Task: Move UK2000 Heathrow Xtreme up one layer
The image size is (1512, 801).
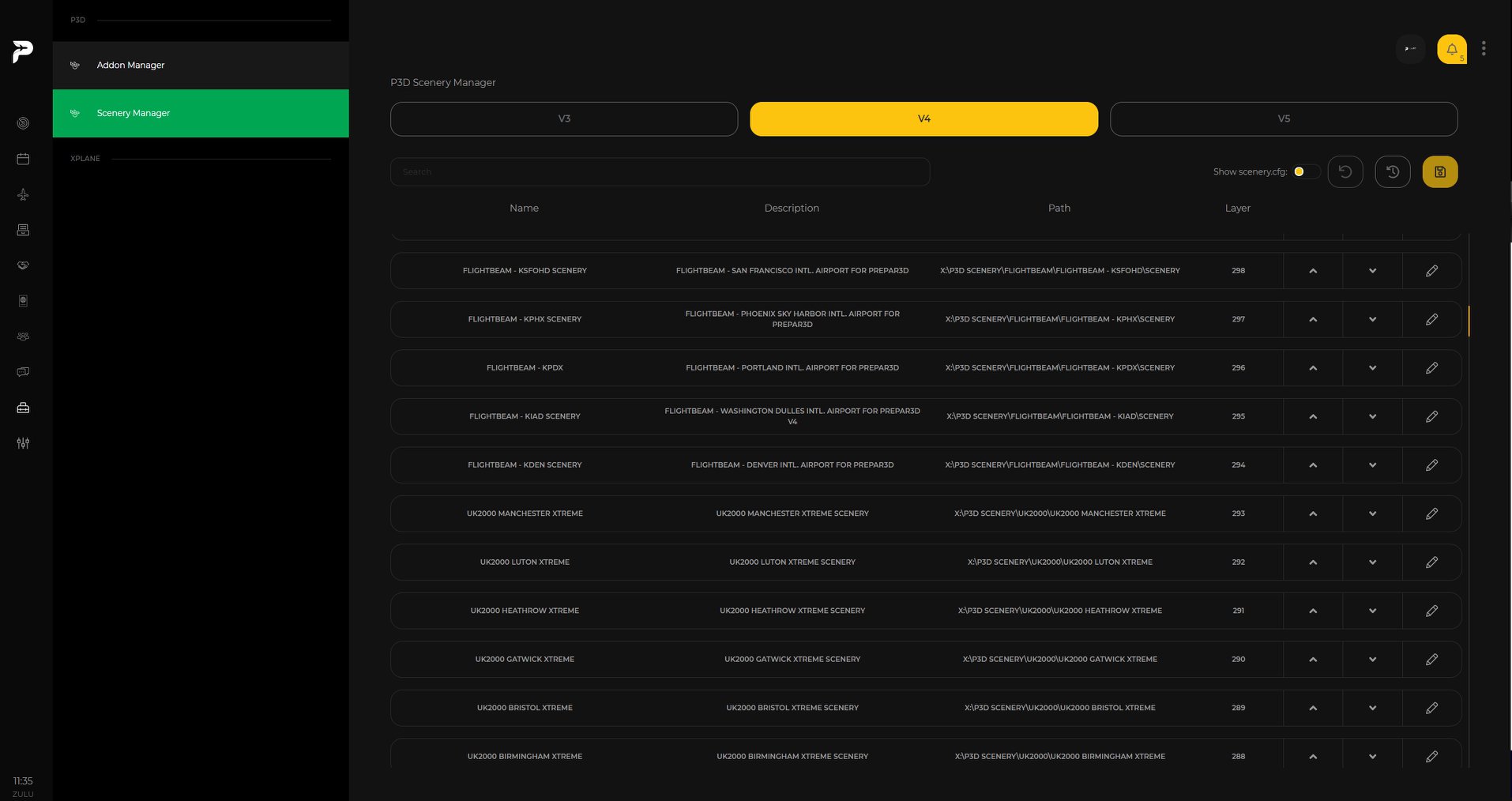Action: click(x=1313, y=611)
